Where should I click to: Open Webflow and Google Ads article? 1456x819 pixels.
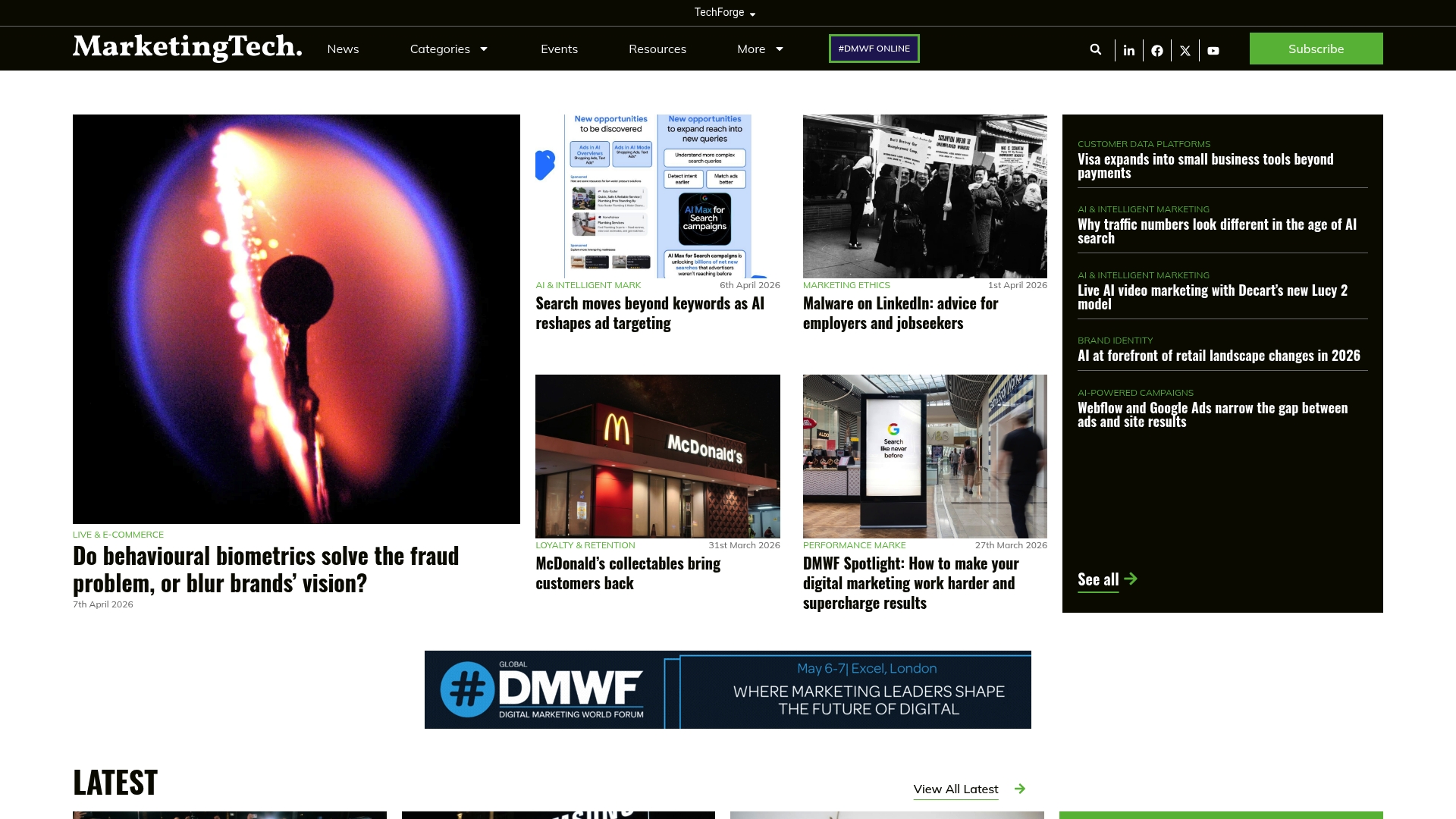1213,415
